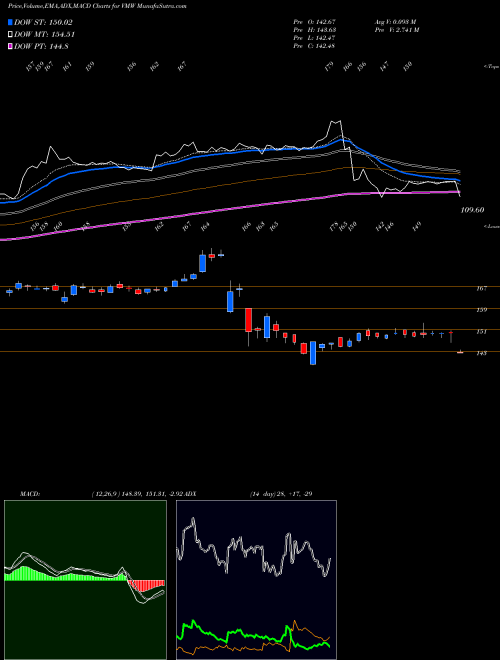Click the 179 top label above the price peak
Screen dimensions: 500x660
[329, 66]
